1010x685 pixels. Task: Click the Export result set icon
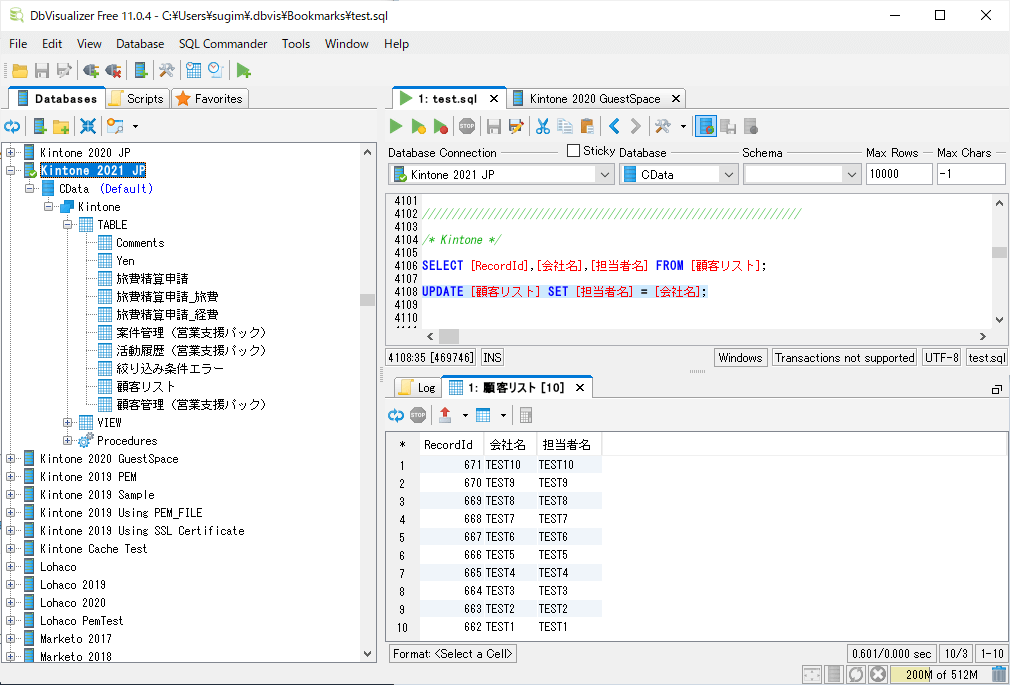pos(445,415)
